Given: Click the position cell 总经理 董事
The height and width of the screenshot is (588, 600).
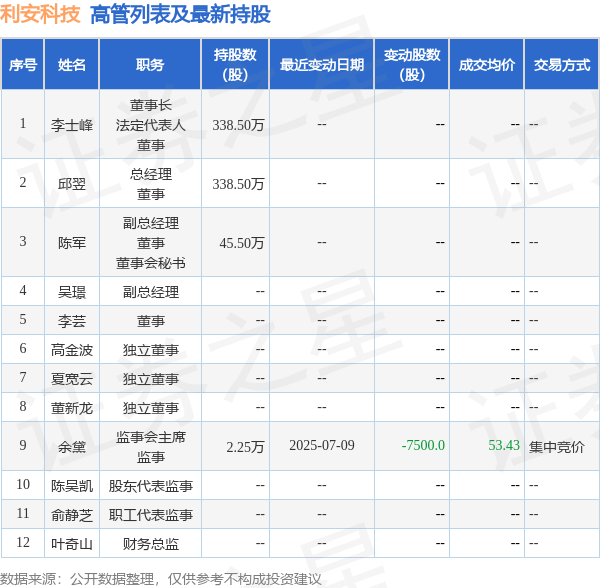Looking at the screenshot, I should [150, 184].
